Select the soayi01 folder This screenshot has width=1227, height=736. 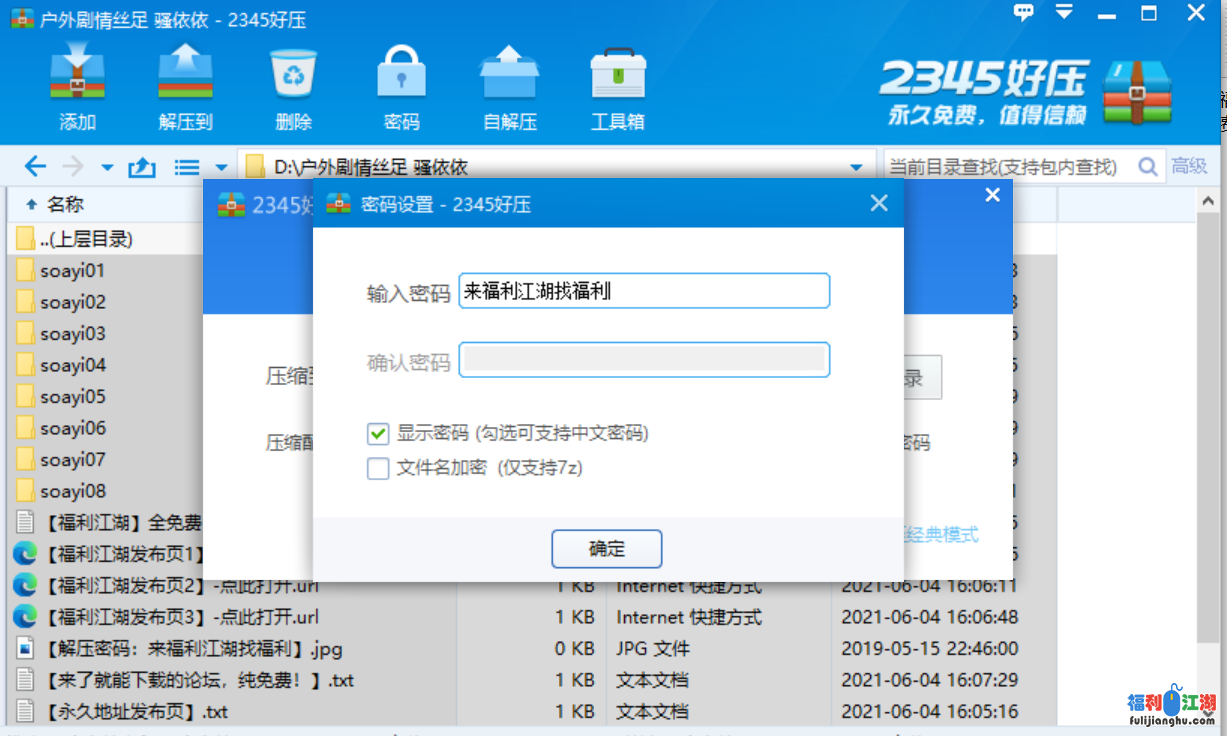(x=72, y=271)
